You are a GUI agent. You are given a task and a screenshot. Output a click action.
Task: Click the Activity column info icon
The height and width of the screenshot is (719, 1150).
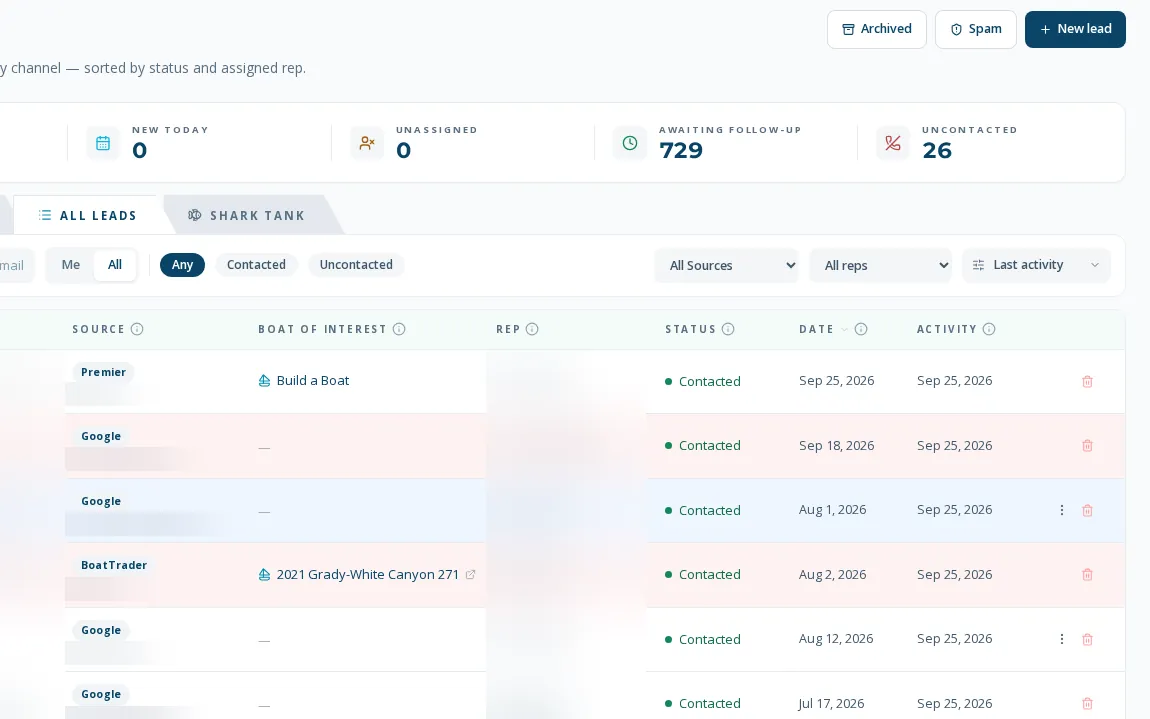point(989,329)
